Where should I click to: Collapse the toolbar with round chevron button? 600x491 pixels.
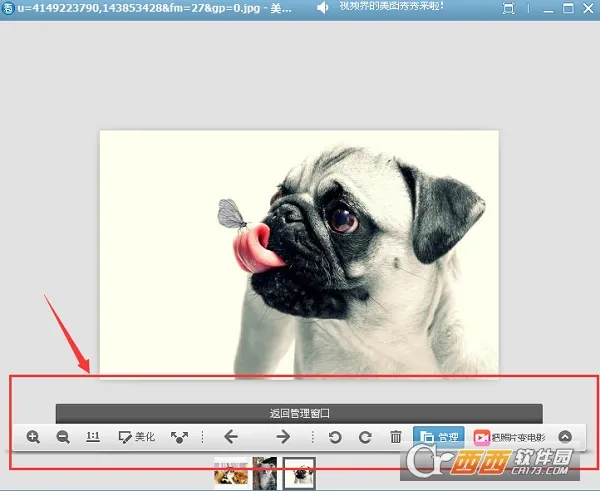point(565,437)
